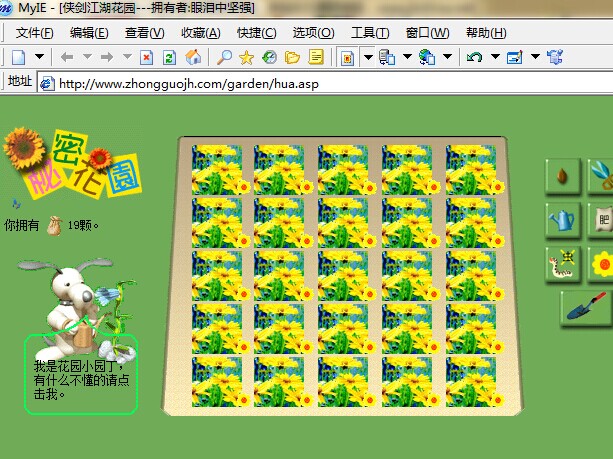This screenshot has width=613, height=459.
Task: Click the cascading windows toolbar icon
Action: point(555,57)
